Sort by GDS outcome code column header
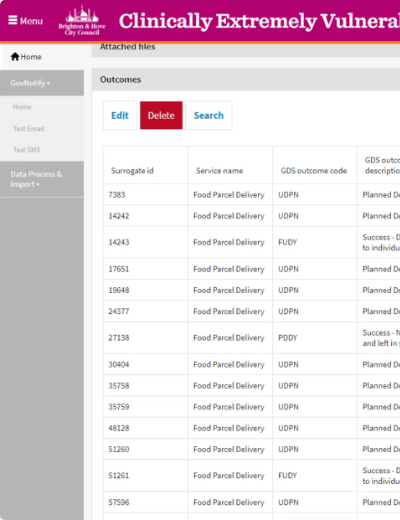The image size is (400, 520). click(x=314, y=171)
